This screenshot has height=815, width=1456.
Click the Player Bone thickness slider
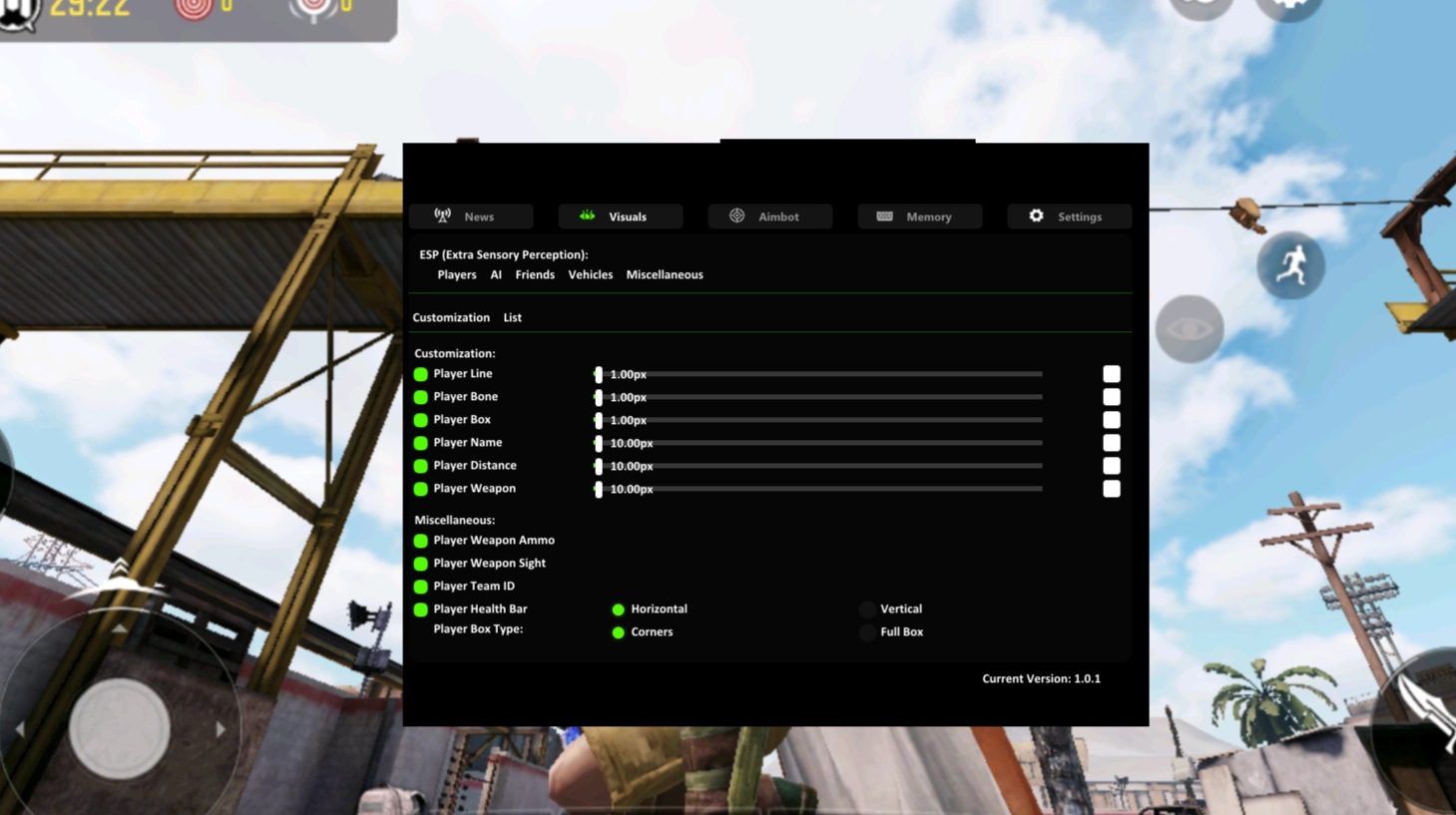(818, 397)
